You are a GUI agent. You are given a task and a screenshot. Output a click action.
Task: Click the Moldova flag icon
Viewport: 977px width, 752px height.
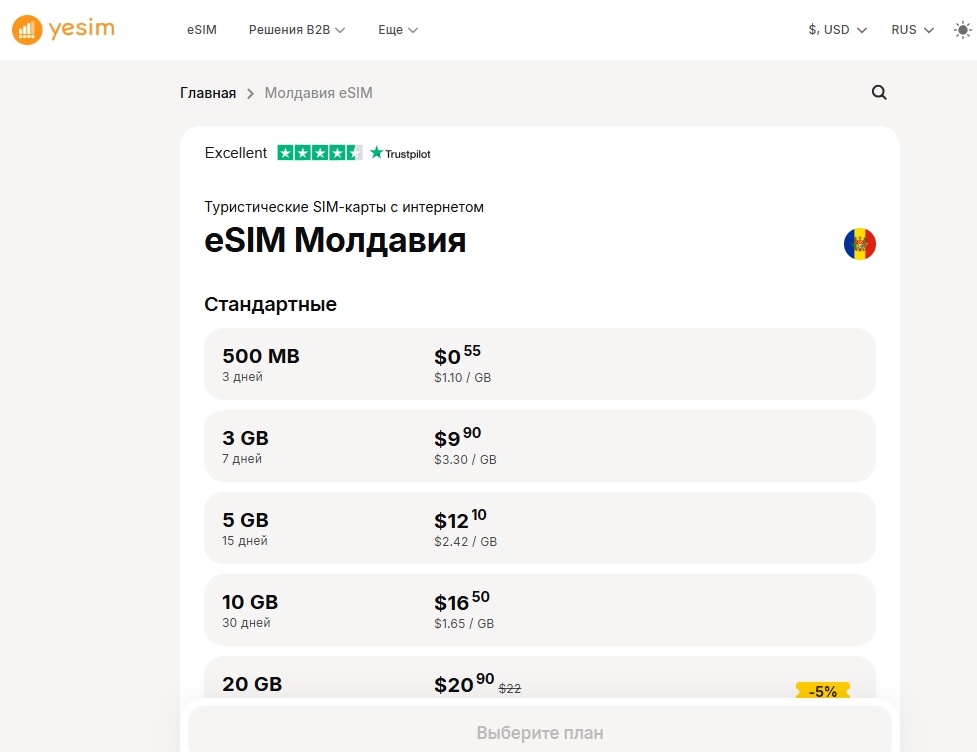[858, 242]
